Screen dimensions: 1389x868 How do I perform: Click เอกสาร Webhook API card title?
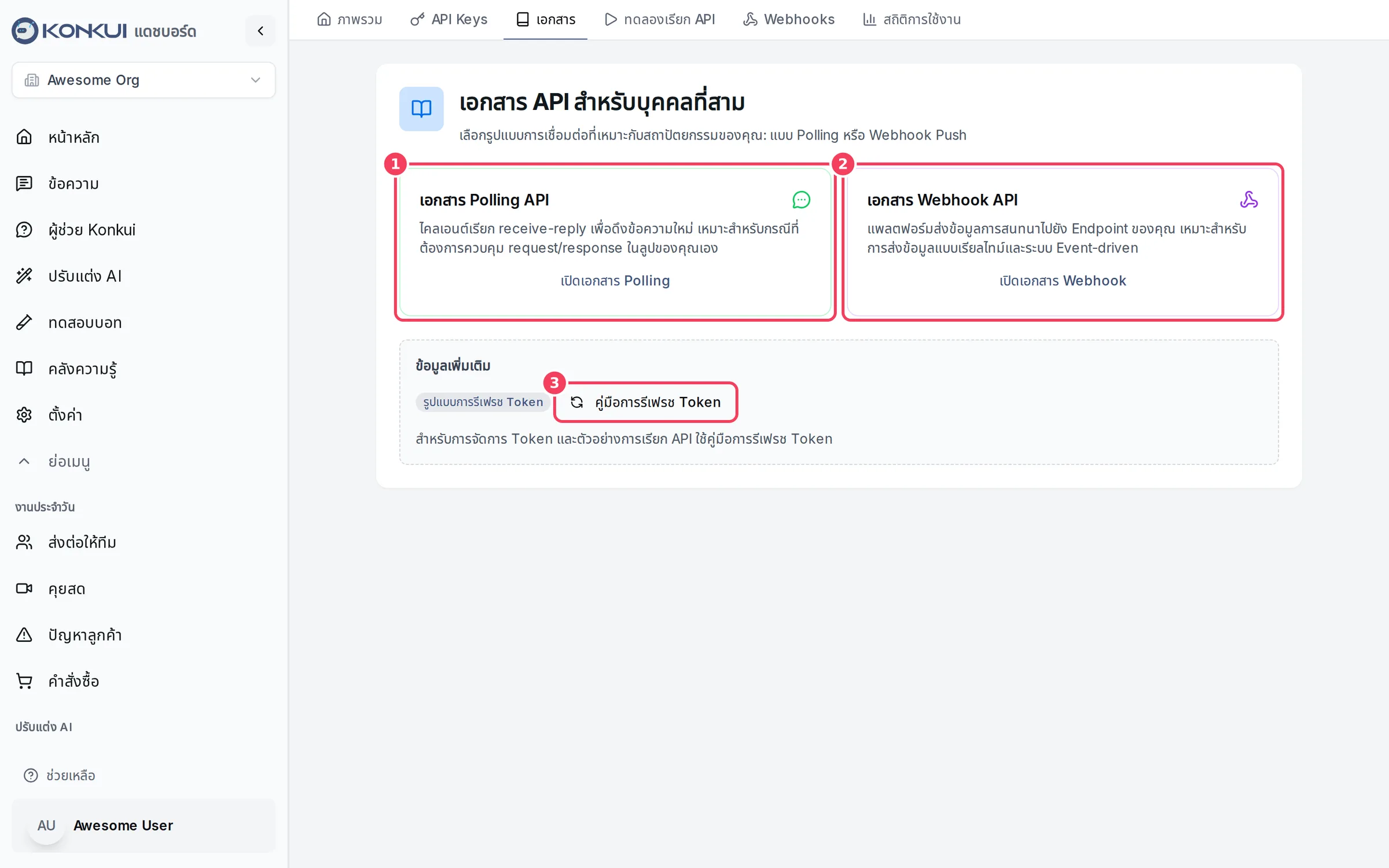click(942, 200)
